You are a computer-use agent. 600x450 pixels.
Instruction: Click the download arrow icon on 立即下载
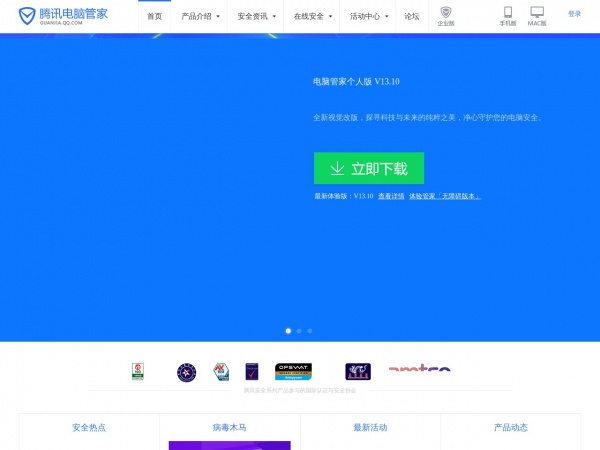click(337, 168)
